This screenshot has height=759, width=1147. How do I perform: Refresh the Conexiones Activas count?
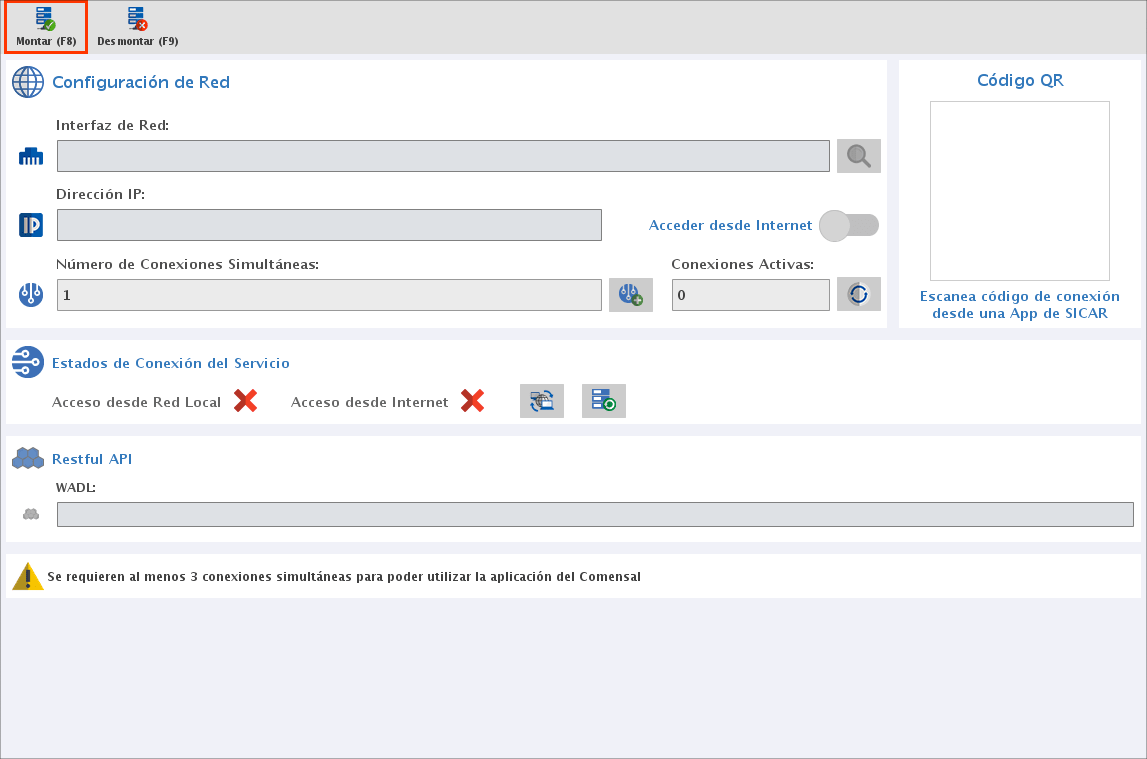pyautogui.click(x=858, y=295)
